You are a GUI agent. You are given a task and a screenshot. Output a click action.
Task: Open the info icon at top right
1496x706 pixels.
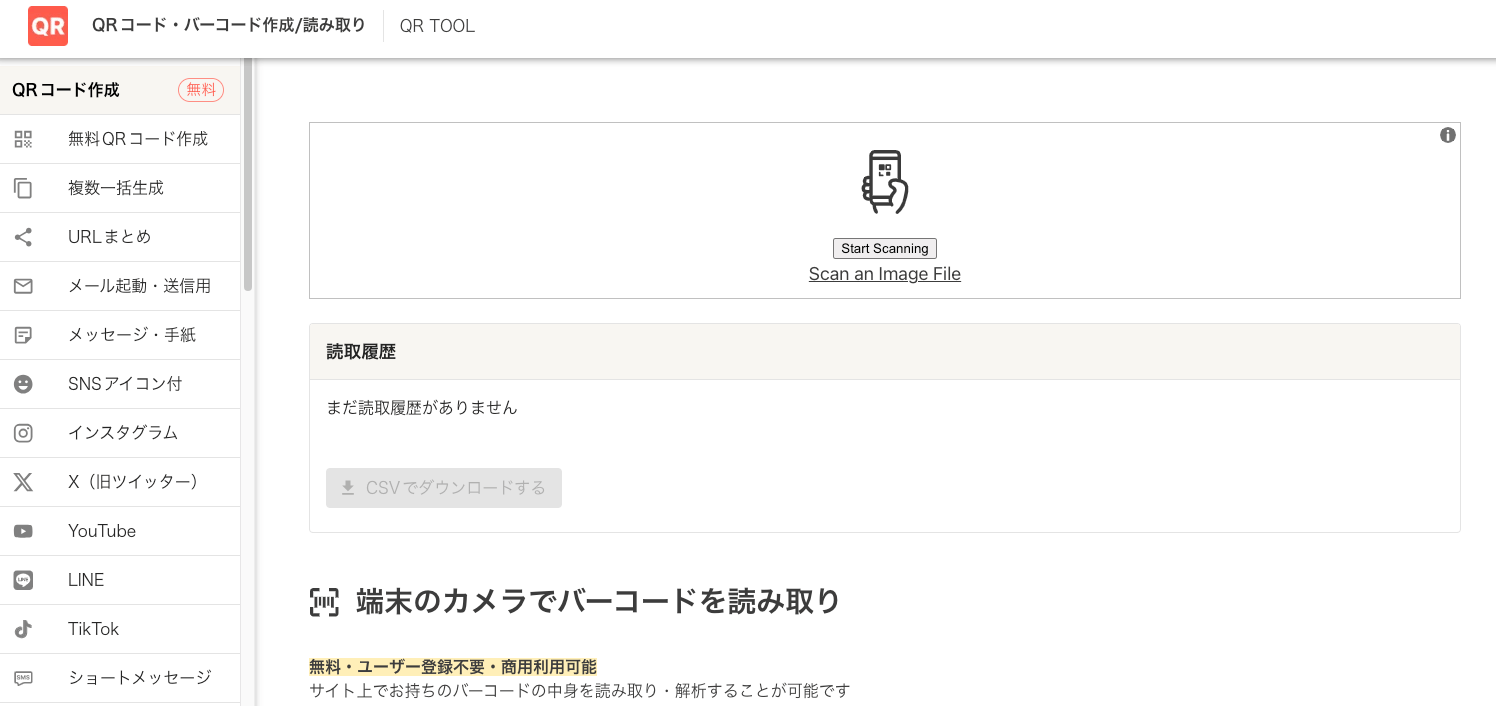tap(1447, 135)
